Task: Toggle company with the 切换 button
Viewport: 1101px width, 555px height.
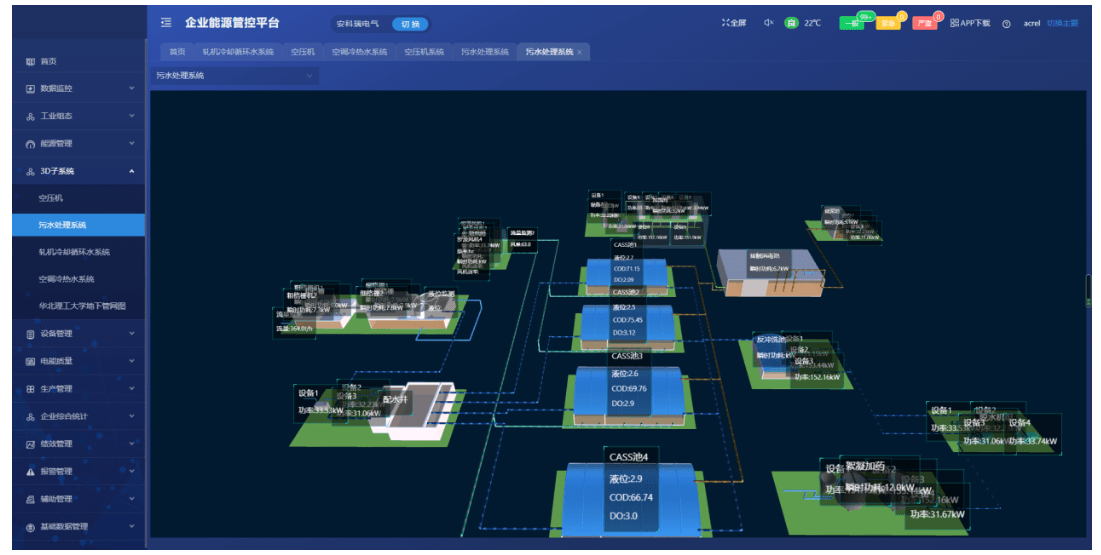Action: [410, 24]
